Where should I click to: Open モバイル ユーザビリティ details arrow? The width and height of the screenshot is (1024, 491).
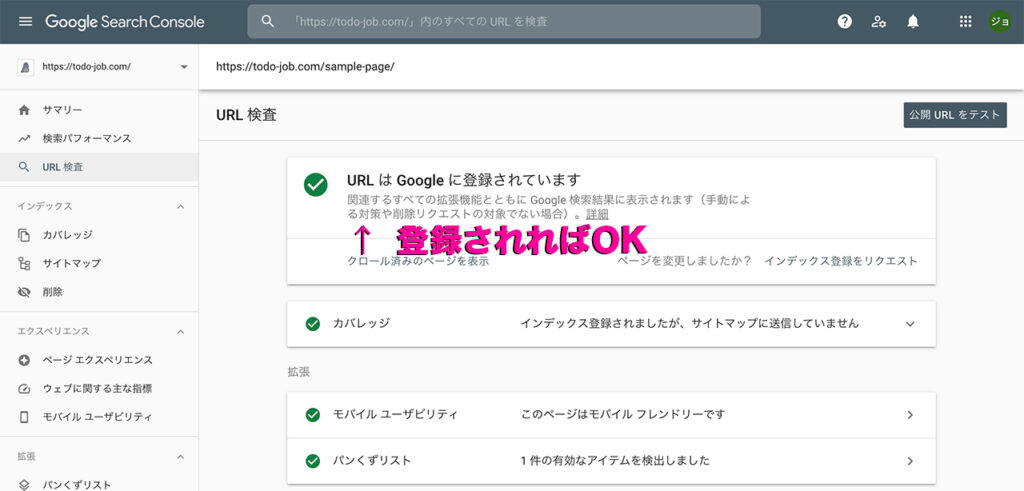(x=910, y=415)
